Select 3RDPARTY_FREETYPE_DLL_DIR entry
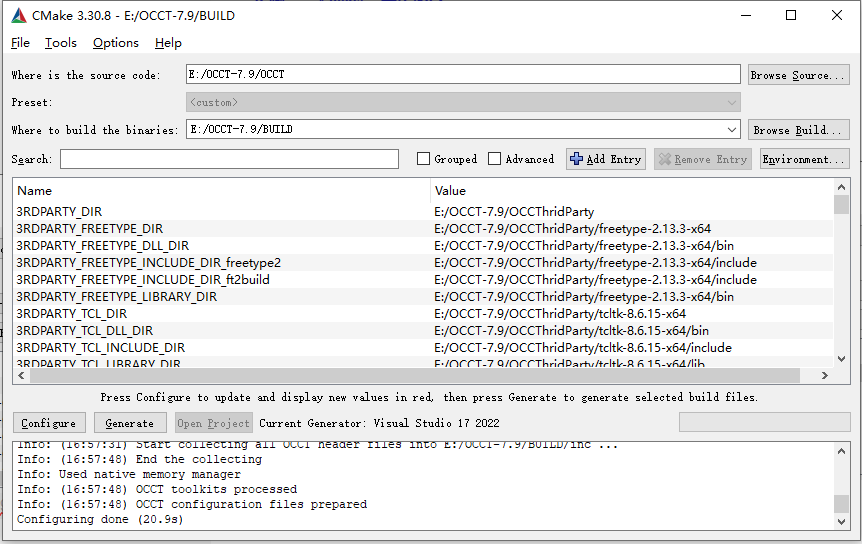Screen dimensions: 862x544 pos(103,246)
